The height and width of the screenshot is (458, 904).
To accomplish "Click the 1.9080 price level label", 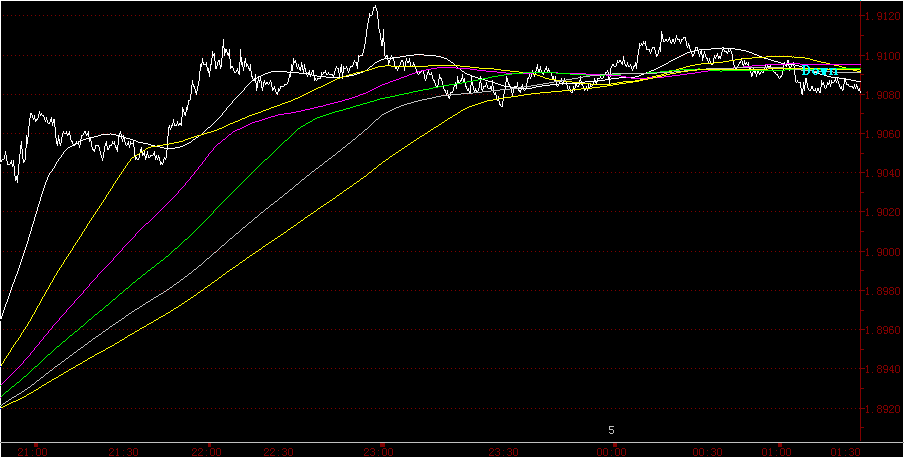I will [884, 95].
